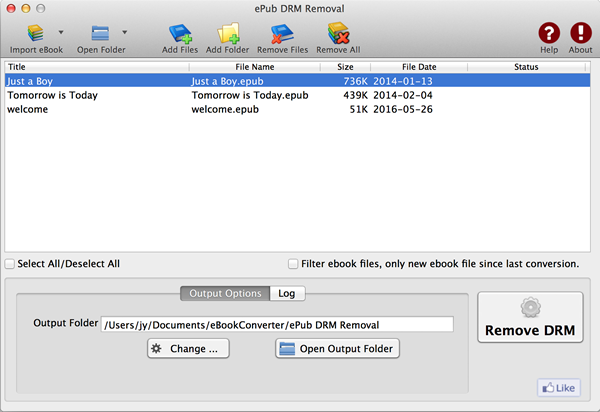Click the size value '439K'

pos(355,95)
